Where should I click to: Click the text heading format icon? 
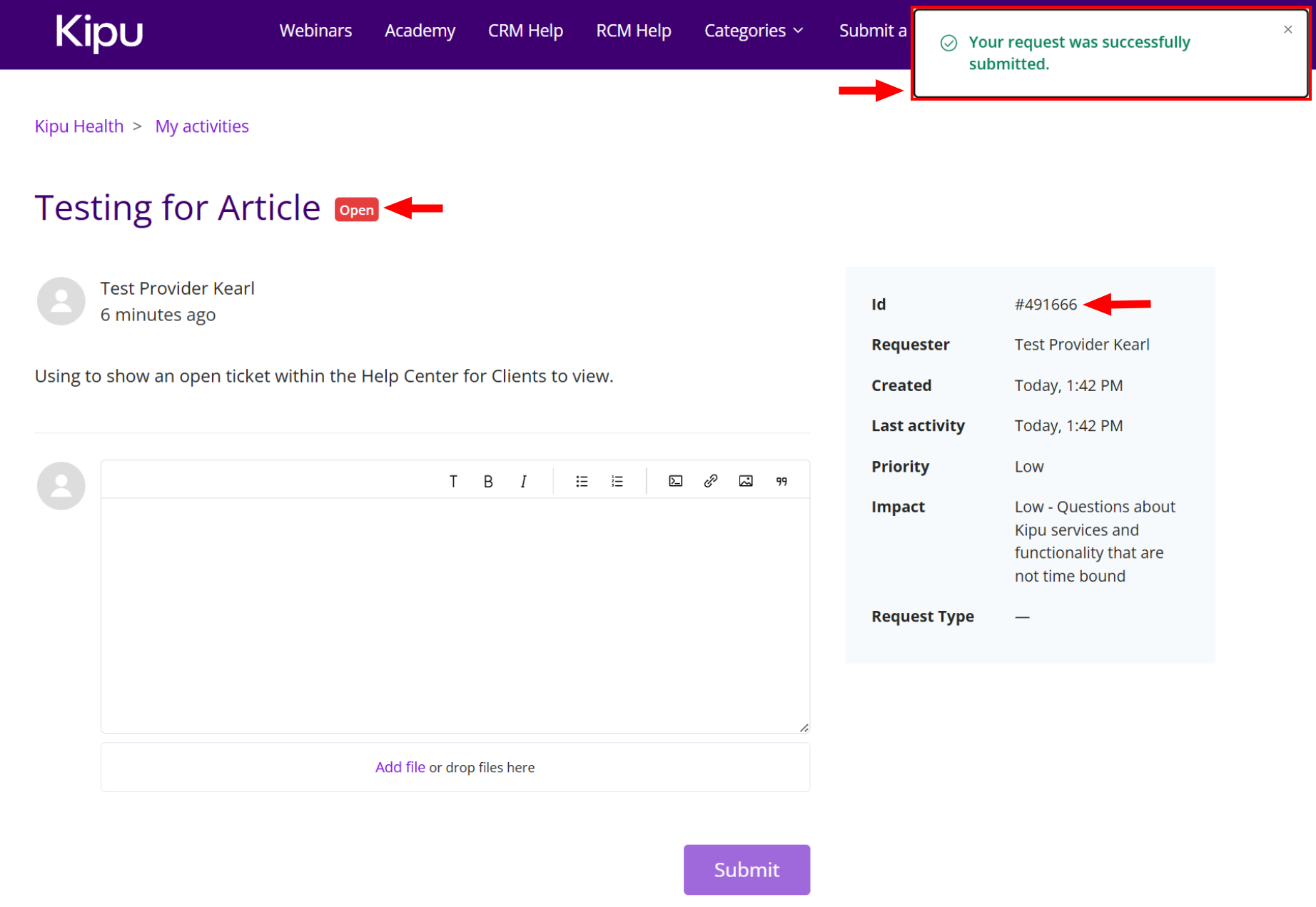point(452,481)
